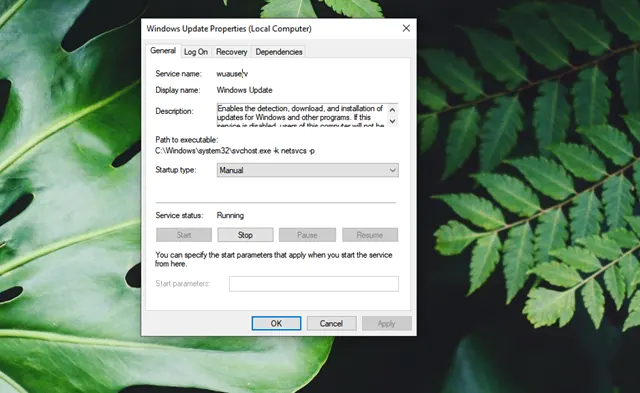The height and width of the screenshot is (393, 640).
Task: Cancel the properties dialog
Action: tap(331, 324)
